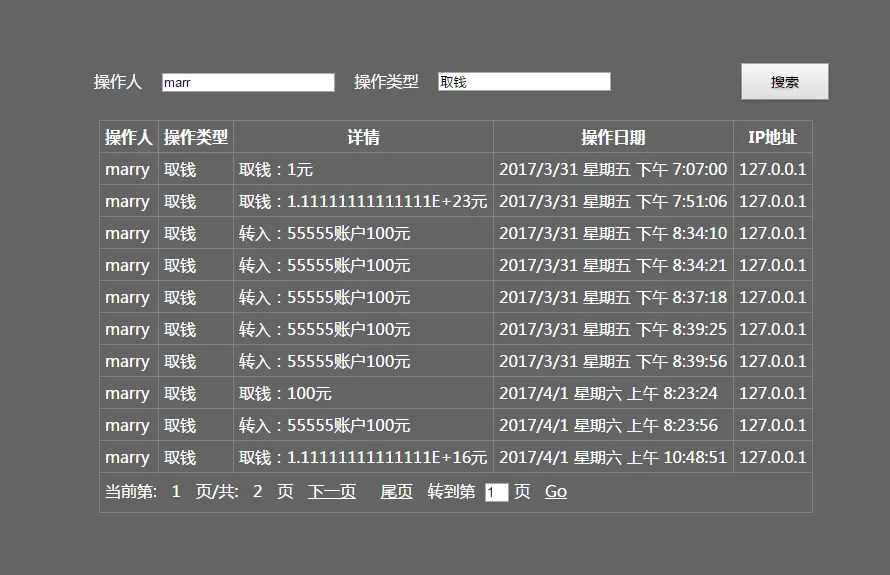Select the 操作日期 column header
The width and height of the screenshot is (890, 575).
point(614,137)
